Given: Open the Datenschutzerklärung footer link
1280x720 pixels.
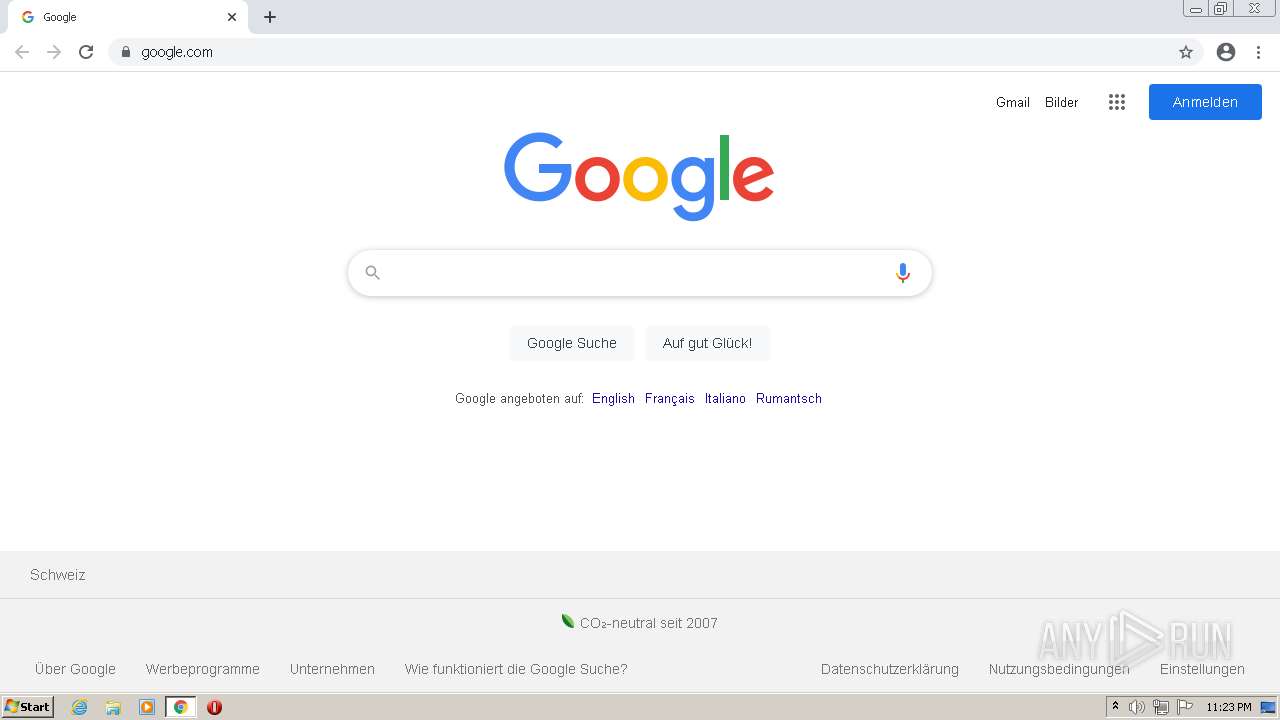Looking at the screenshot, I should [x=890, y=669].
